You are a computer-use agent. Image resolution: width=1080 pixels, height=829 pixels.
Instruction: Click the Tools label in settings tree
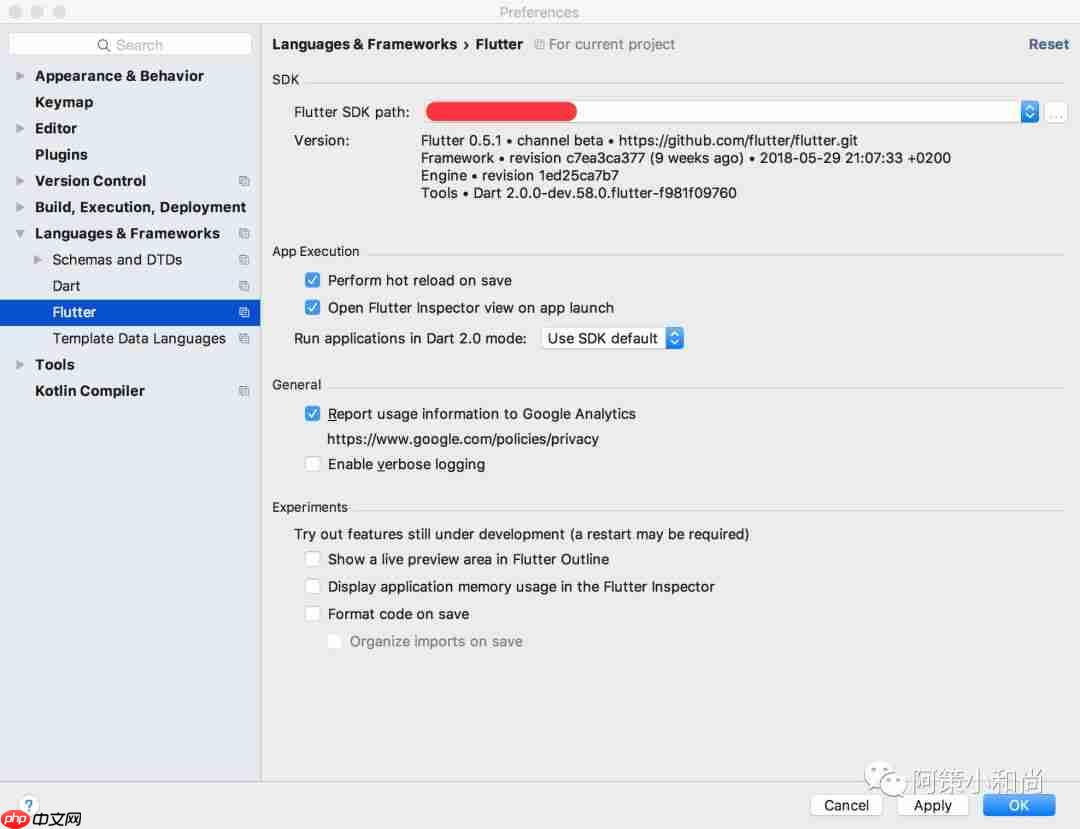tap(54, 365)
